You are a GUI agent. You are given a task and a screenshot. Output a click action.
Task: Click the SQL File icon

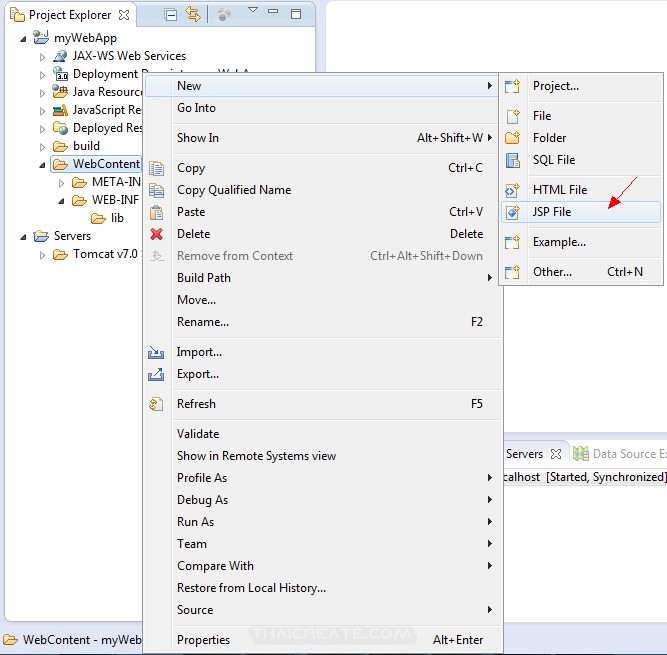point(513,160)
